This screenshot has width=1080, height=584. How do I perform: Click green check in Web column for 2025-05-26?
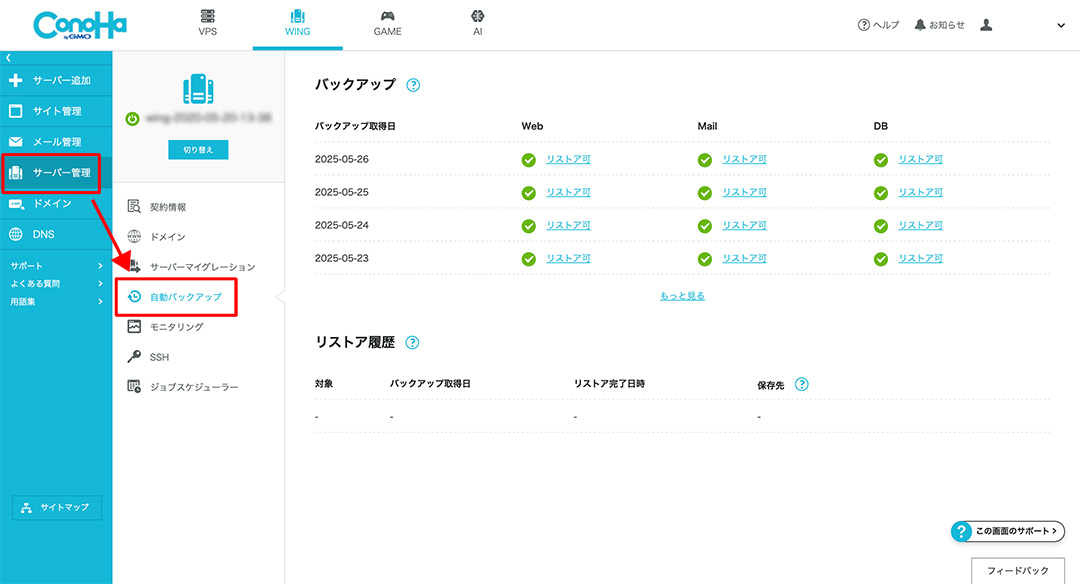tap(528, 160)
